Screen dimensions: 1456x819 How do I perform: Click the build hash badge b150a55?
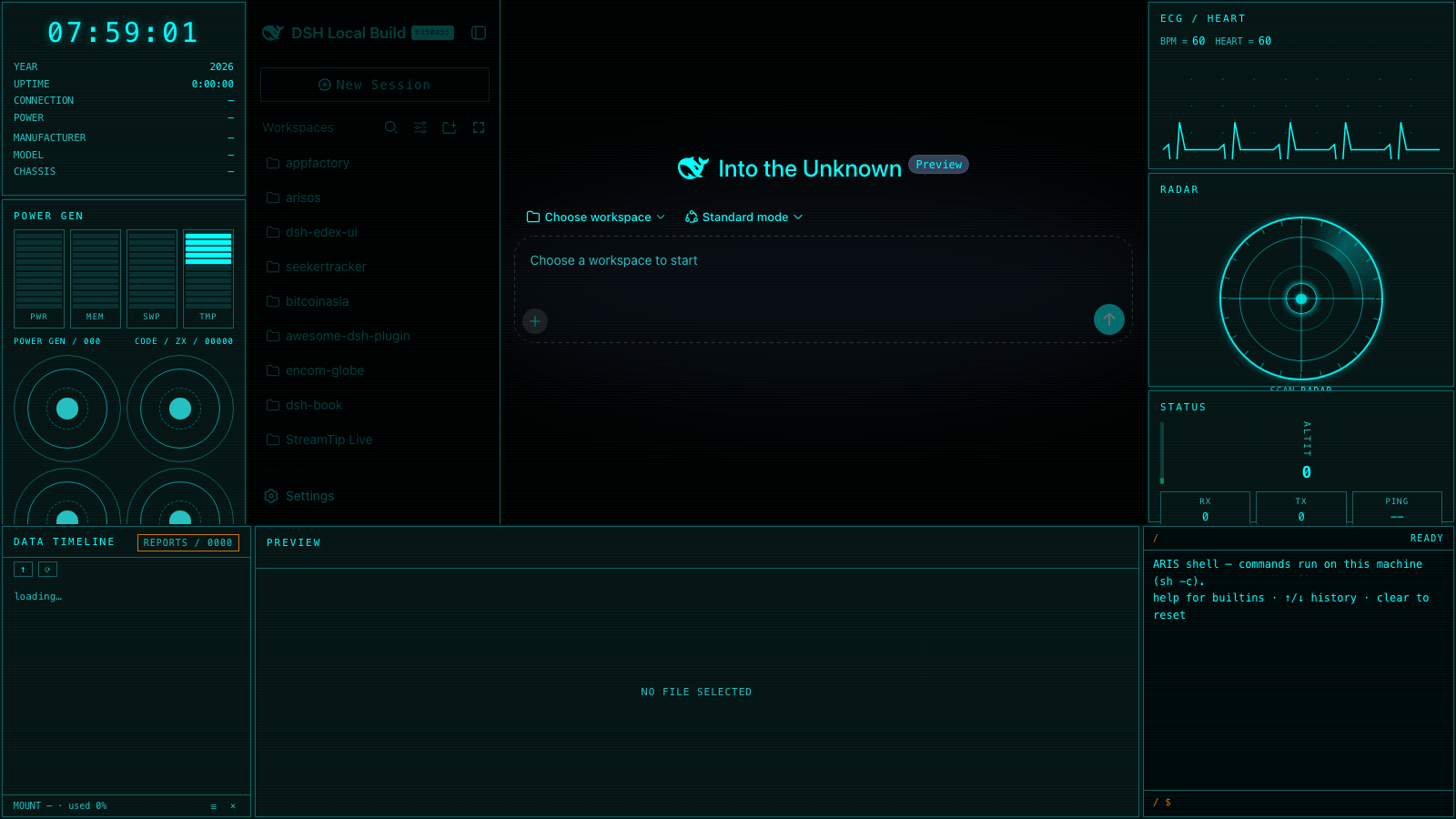click(x=432, y=33)
